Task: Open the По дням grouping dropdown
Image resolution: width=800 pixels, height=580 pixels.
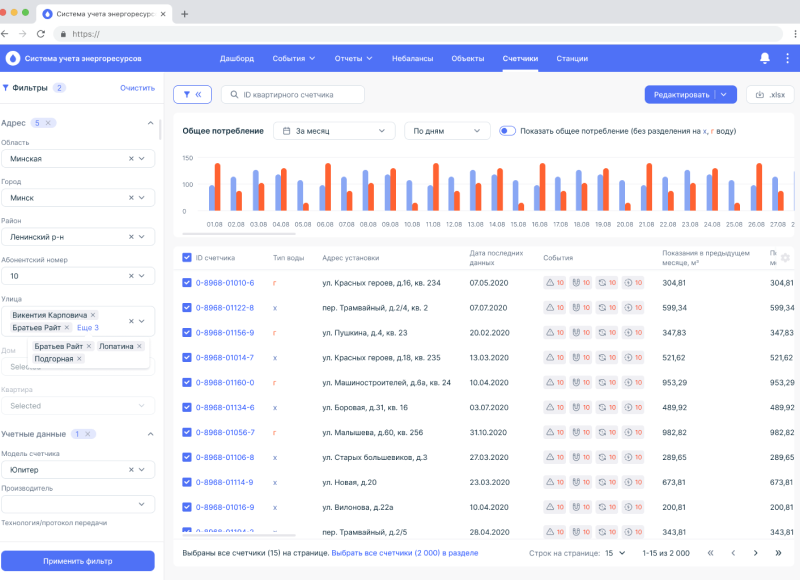Action: tap(447, 131)
